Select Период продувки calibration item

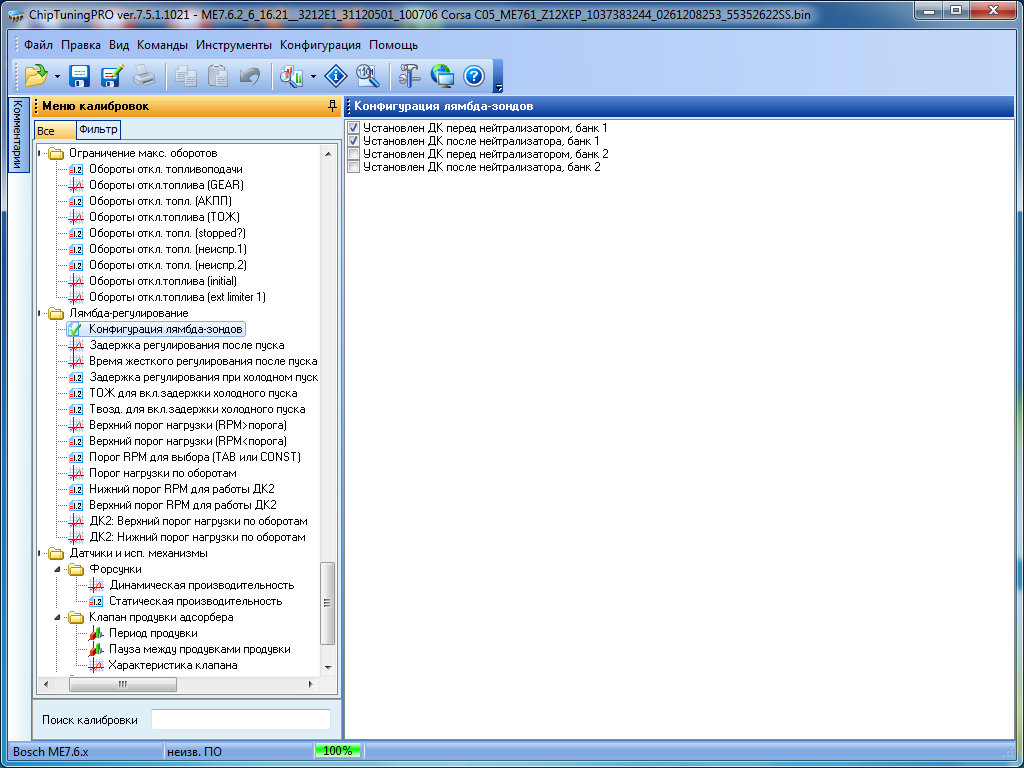(x=153, y=633)
